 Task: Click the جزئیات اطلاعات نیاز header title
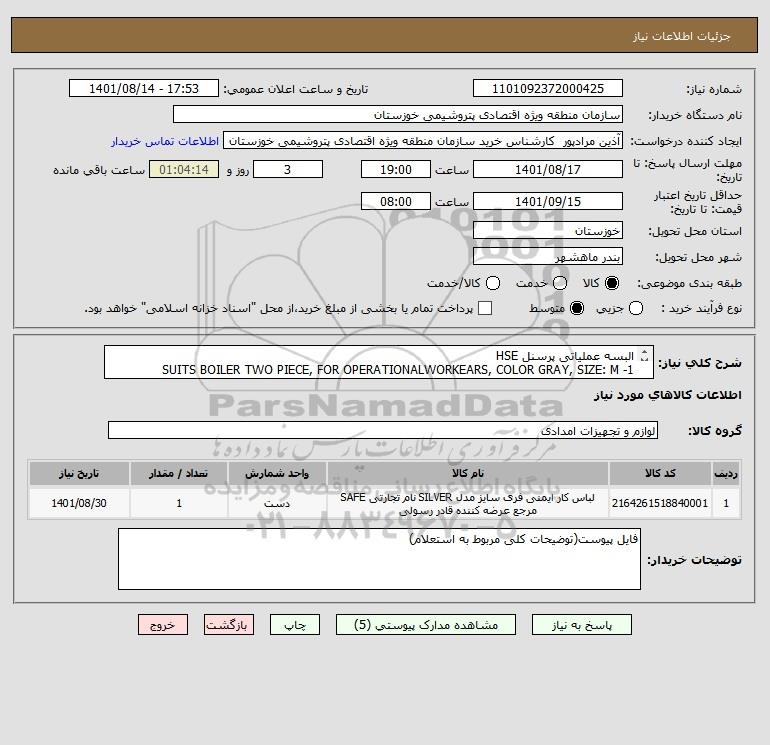click(682, 36)
